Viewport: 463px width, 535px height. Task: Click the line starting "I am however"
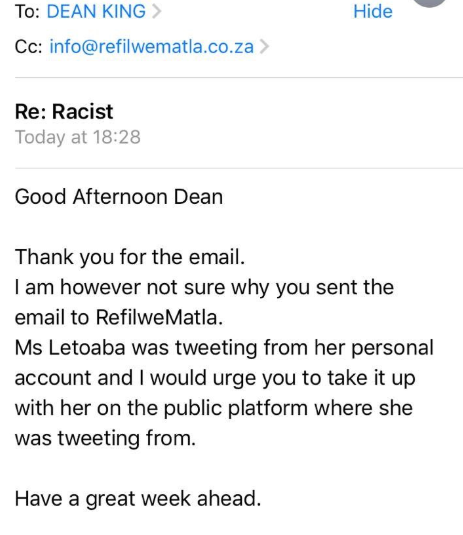[204, 287]
